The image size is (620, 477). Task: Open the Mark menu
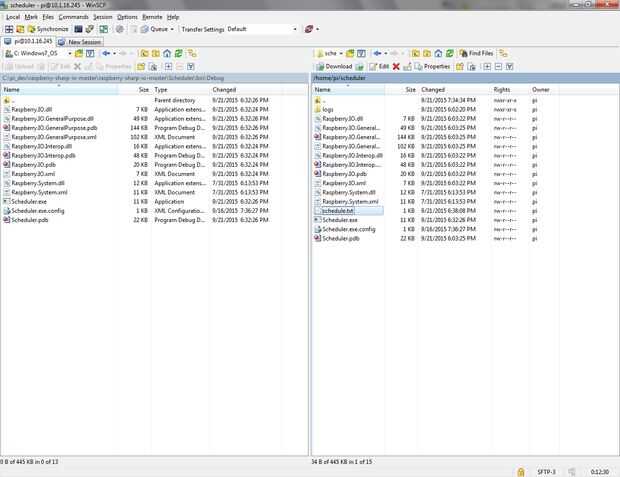[x=31, y=17]
